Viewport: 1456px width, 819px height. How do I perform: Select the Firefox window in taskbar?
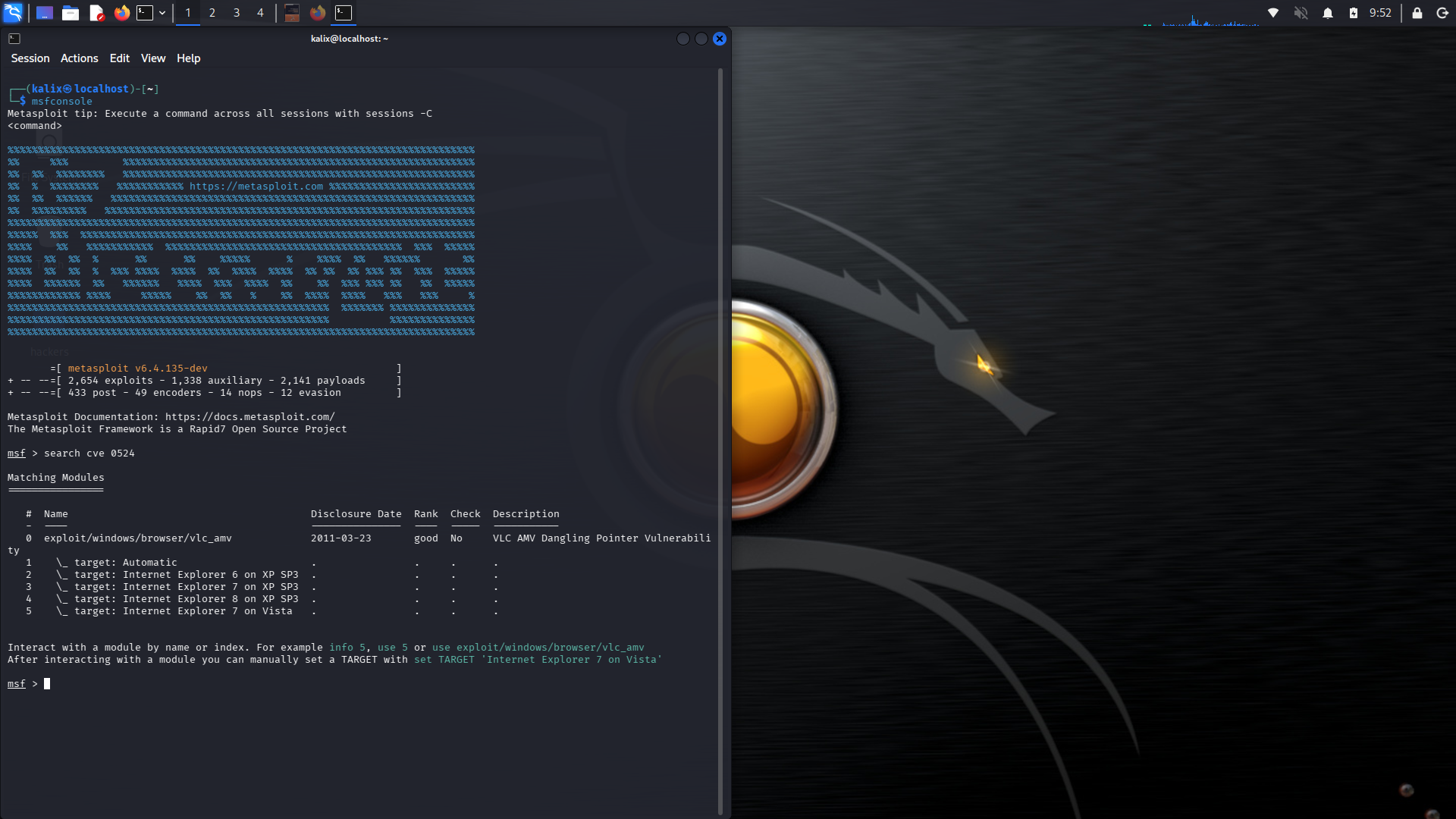318,13
